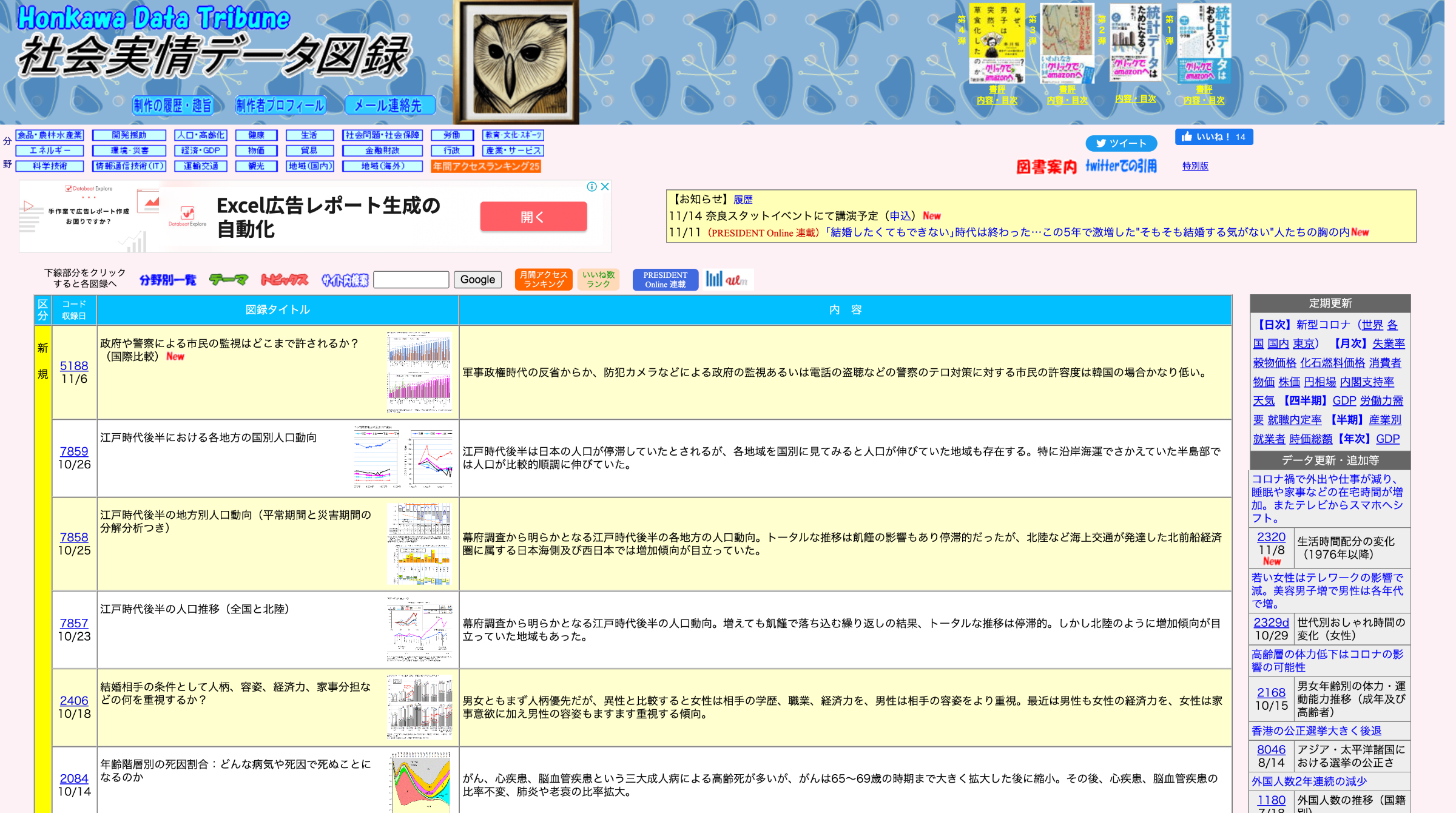1456x813 pixels.
Task: Click the Google search button
Action: (x=477, y=280)
